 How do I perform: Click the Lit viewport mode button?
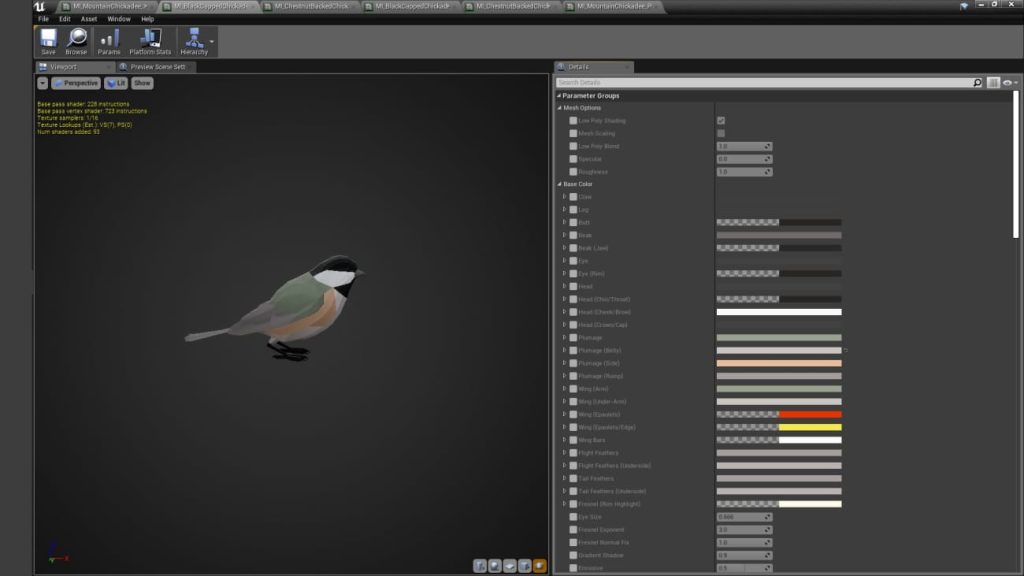(118, 82)
